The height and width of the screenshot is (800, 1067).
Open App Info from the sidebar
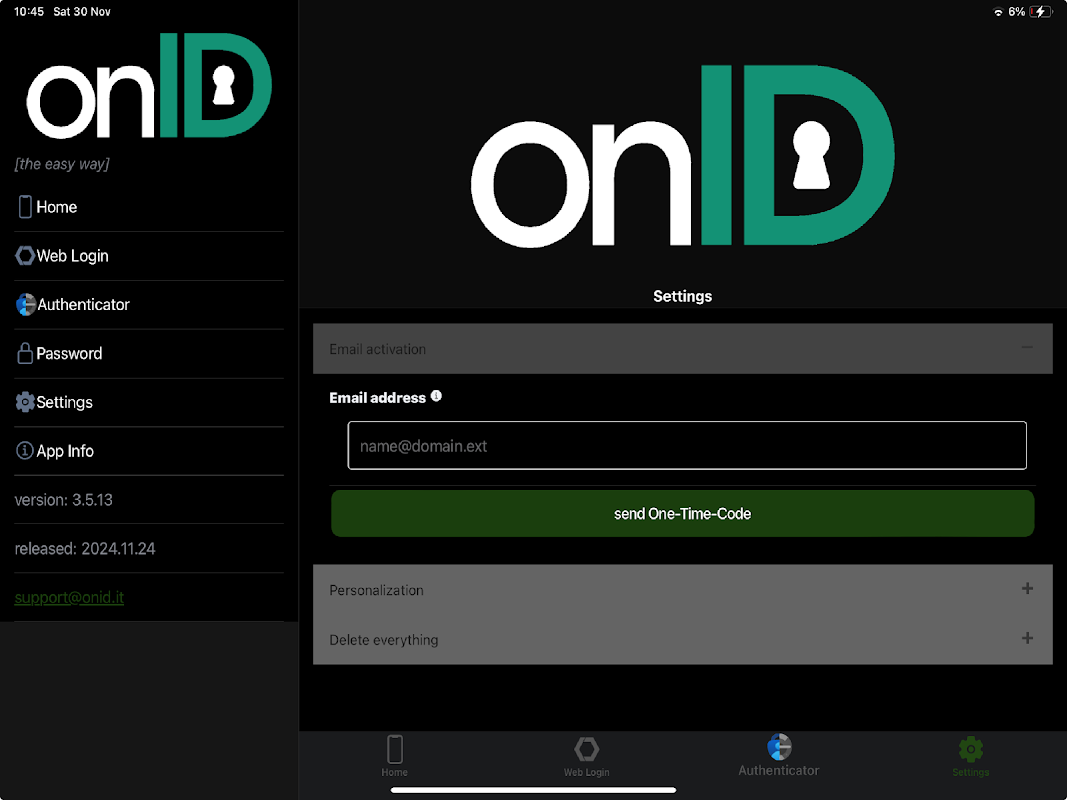pyautogui.click(x=148, y=451)
